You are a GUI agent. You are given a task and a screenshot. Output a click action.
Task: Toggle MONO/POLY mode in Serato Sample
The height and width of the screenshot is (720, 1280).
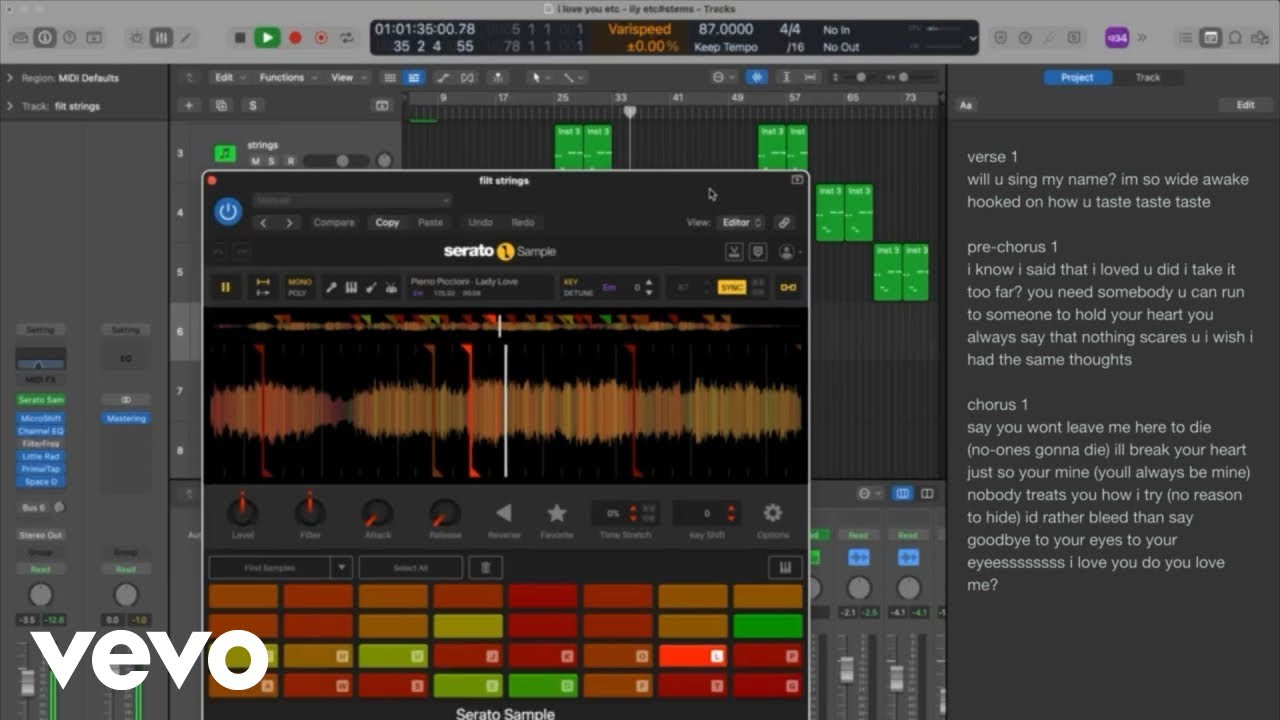pos(300,287)
